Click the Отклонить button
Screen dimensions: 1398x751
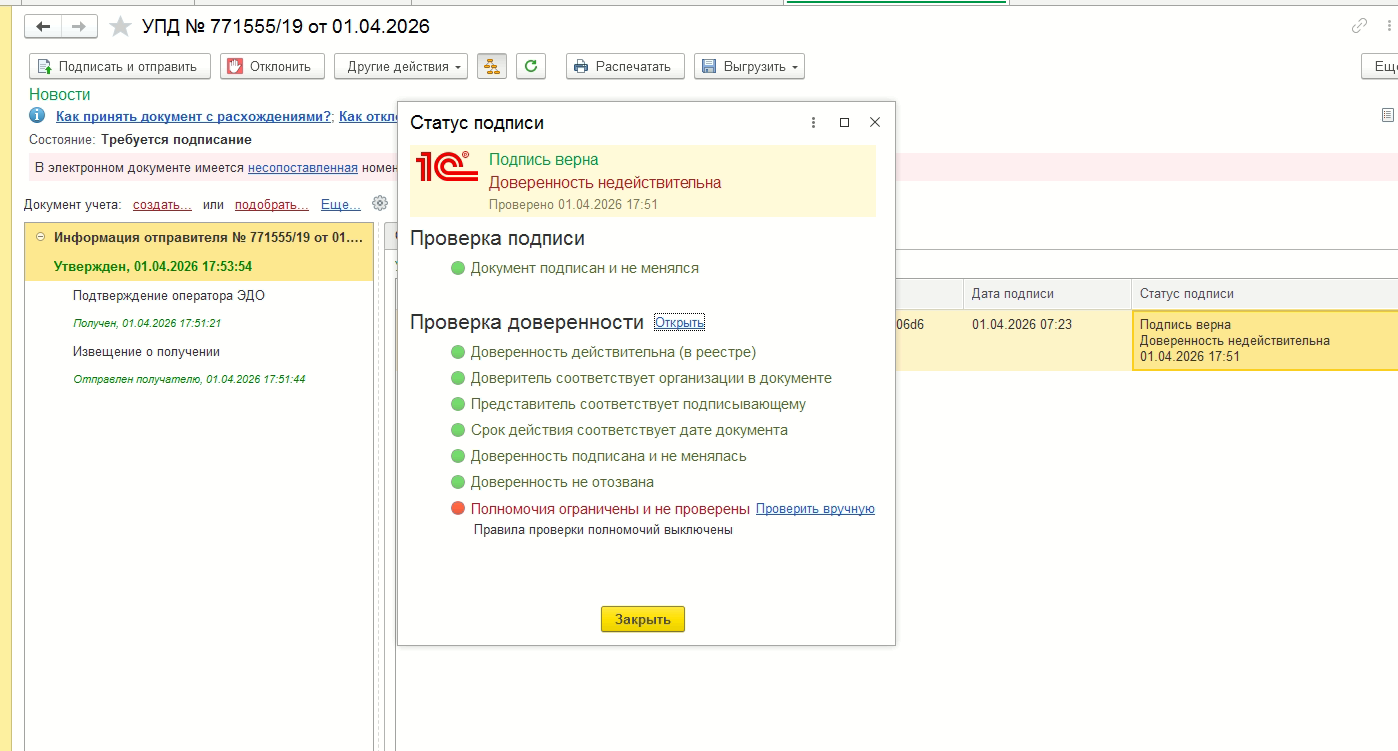[x=272, y=67]
